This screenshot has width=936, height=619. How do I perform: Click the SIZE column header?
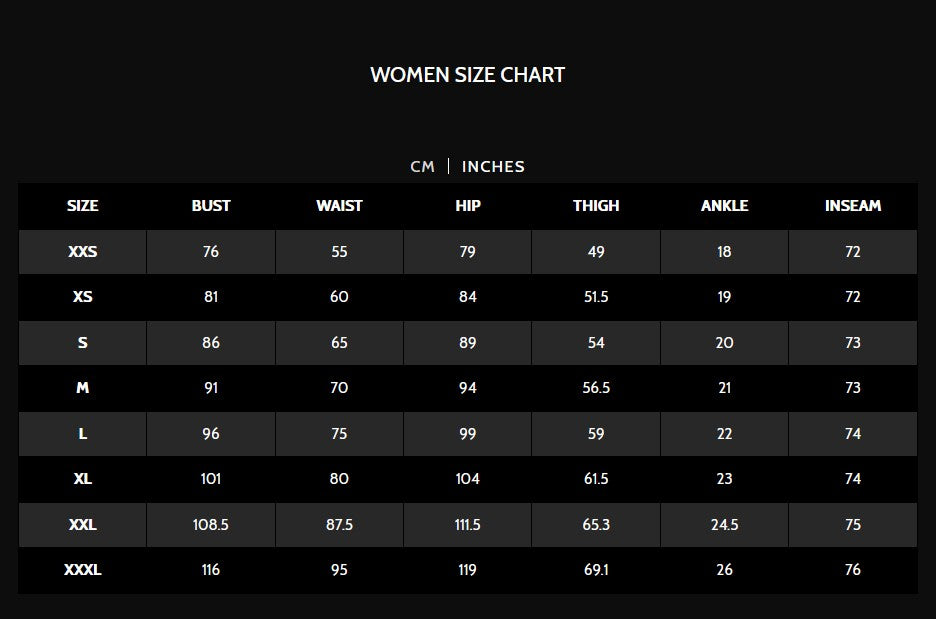click(83, 206)
